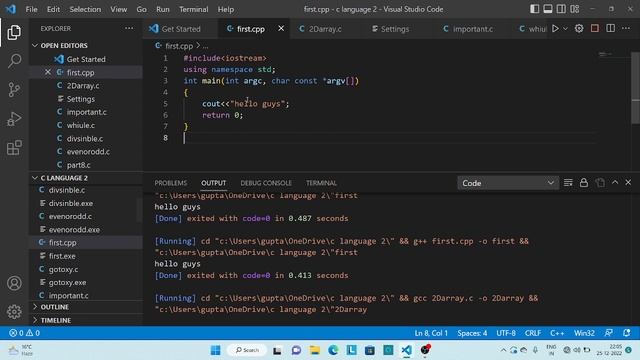
Task: Open File Explorer from the taskbar
Action: point(315,350)
